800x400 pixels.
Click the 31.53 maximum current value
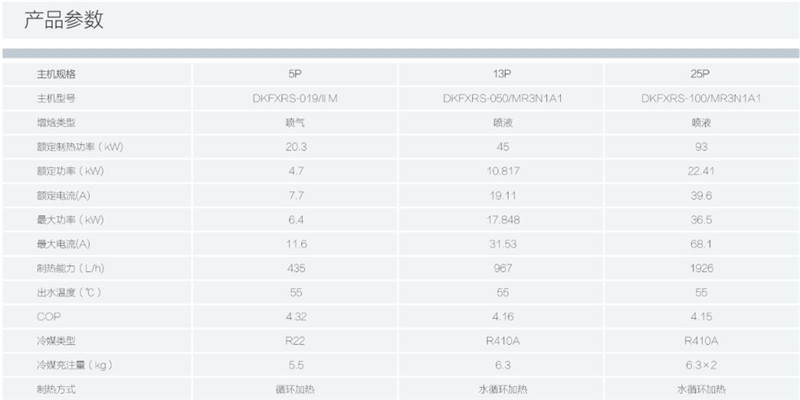coord(501,243)
